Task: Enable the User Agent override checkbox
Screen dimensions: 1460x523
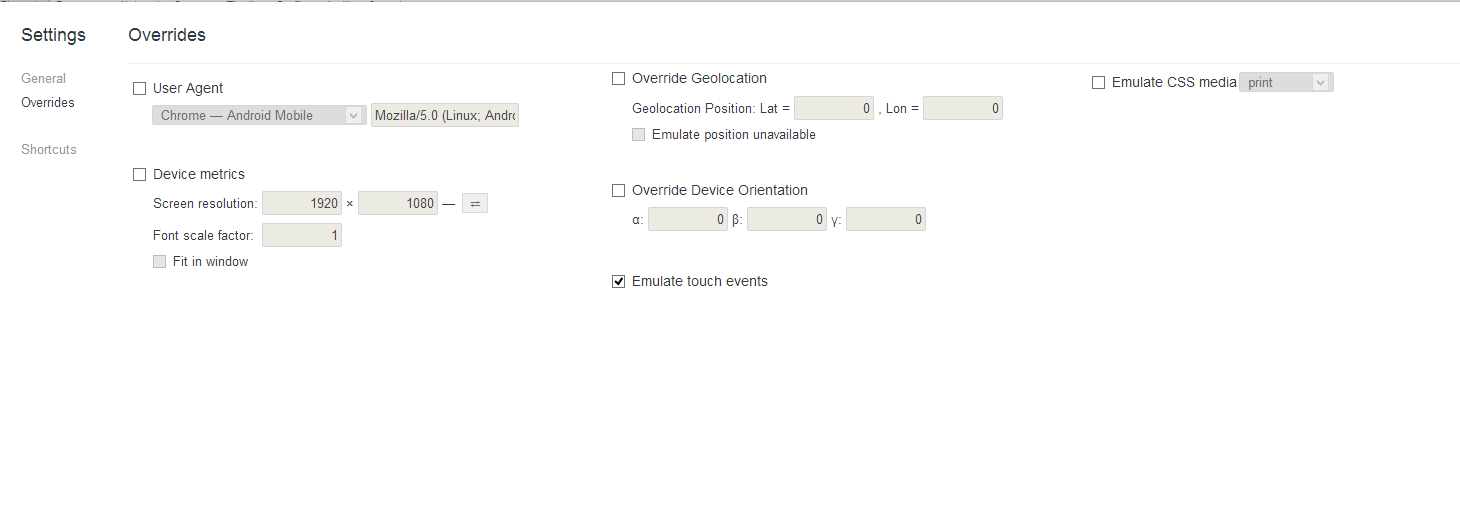Action: tap(140, 89)
